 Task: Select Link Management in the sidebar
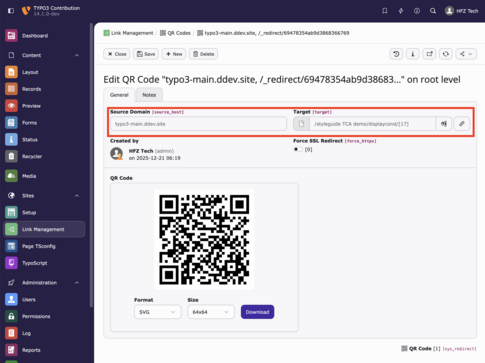point(44,229)
